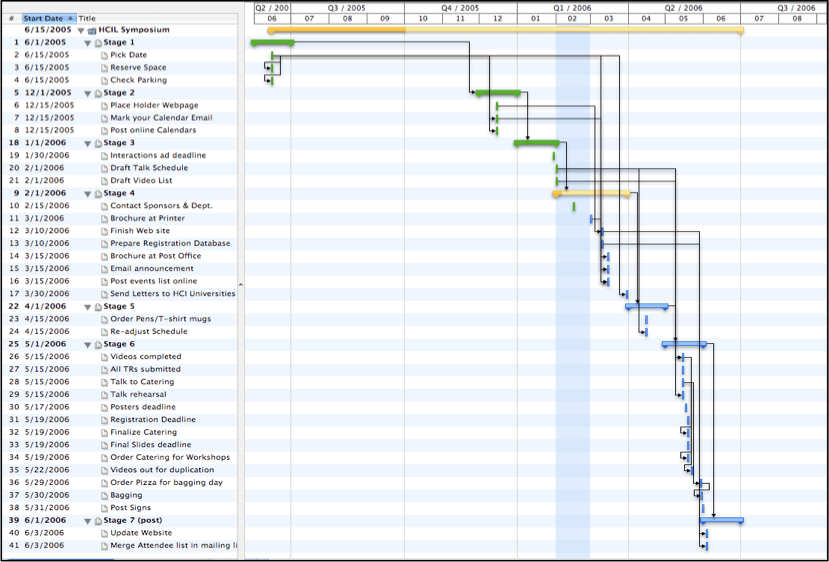
Task: Click the document icon beside Reserve Space
Action: pos(104,68)
